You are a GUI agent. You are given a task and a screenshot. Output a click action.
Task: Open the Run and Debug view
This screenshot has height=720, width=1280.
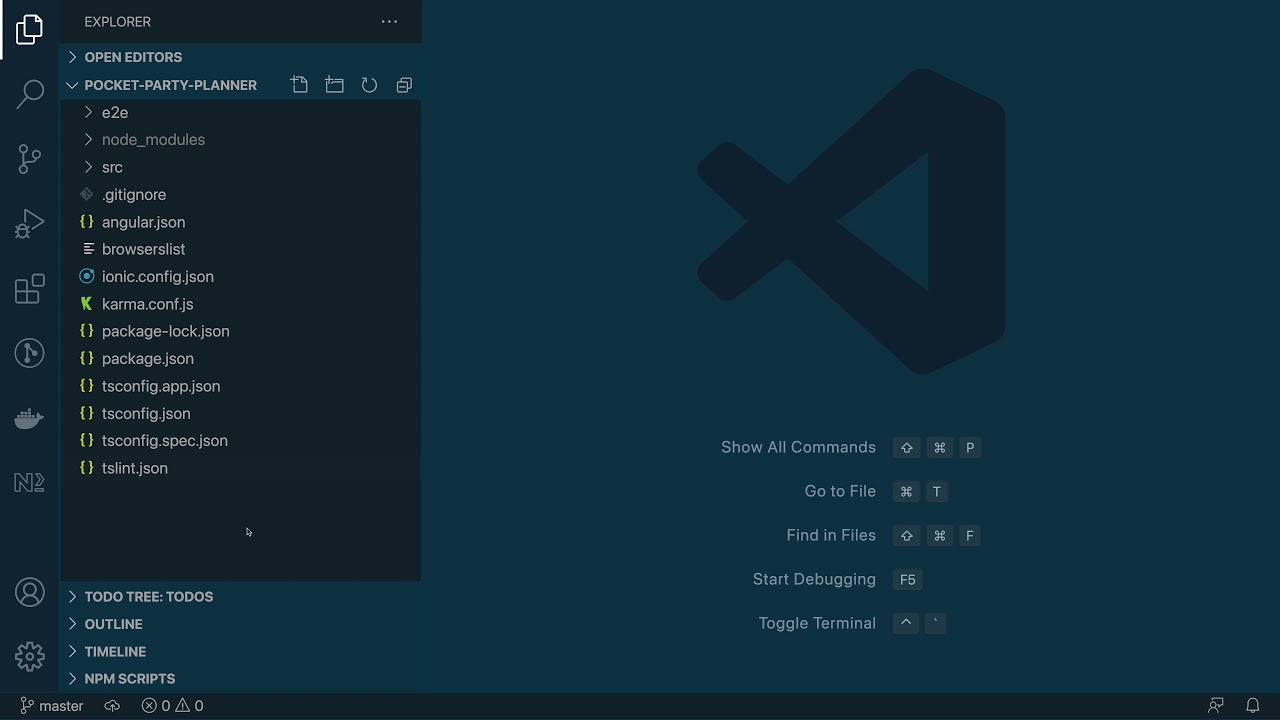pos(30,223)
